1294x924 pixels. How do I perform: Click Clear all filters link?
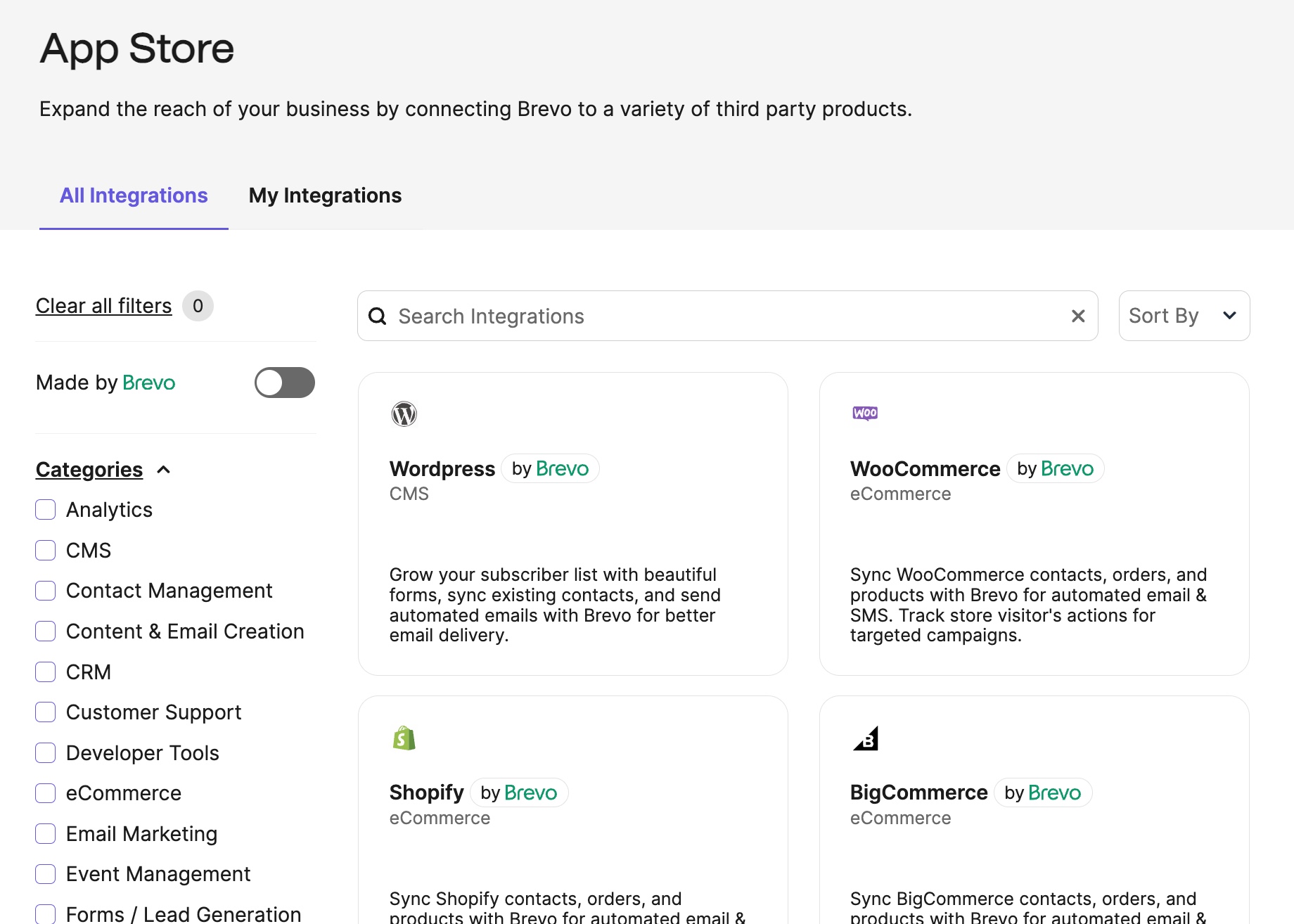point(103,306)
